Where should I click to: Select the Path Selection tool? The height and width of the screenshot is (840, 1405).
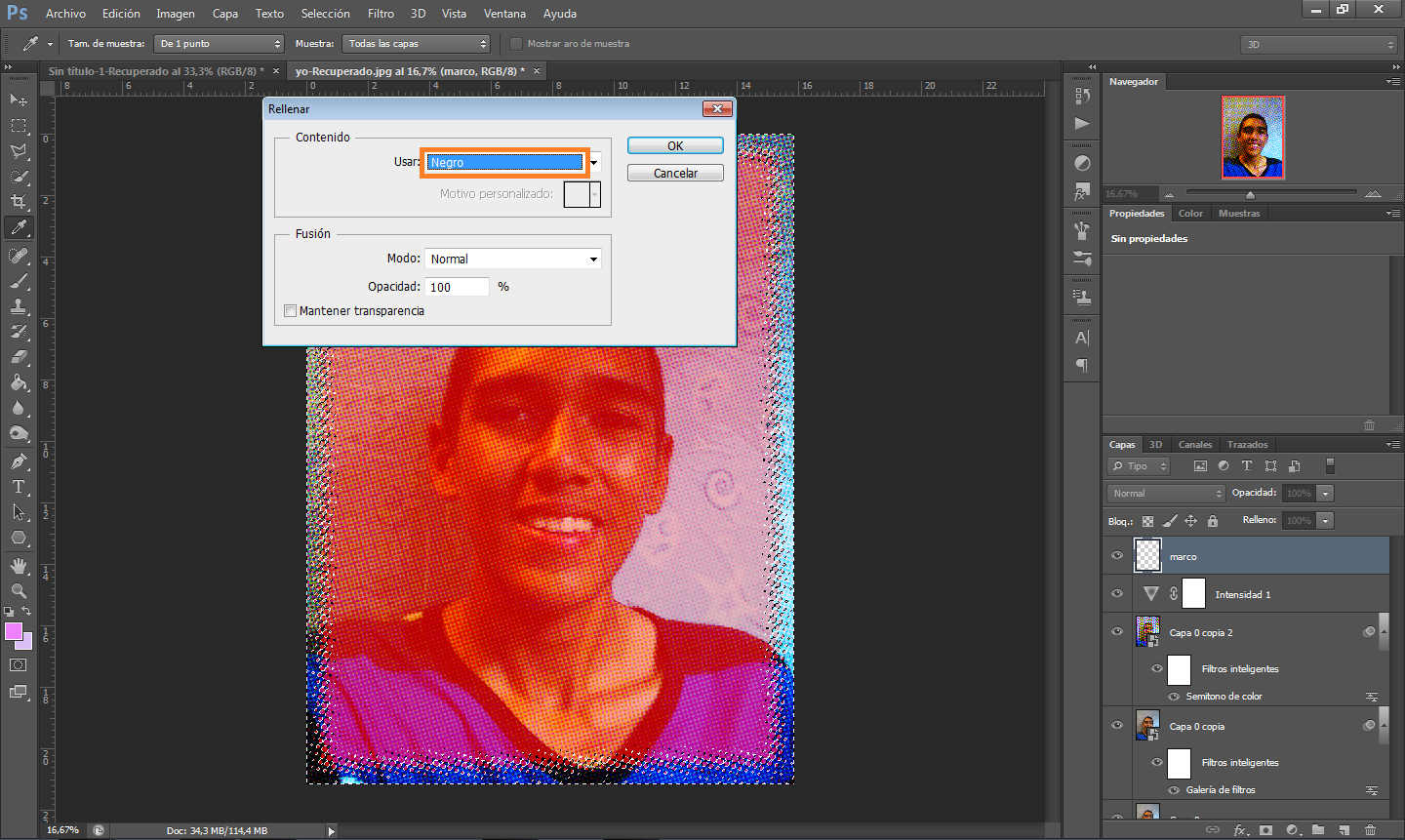point(19,512)
